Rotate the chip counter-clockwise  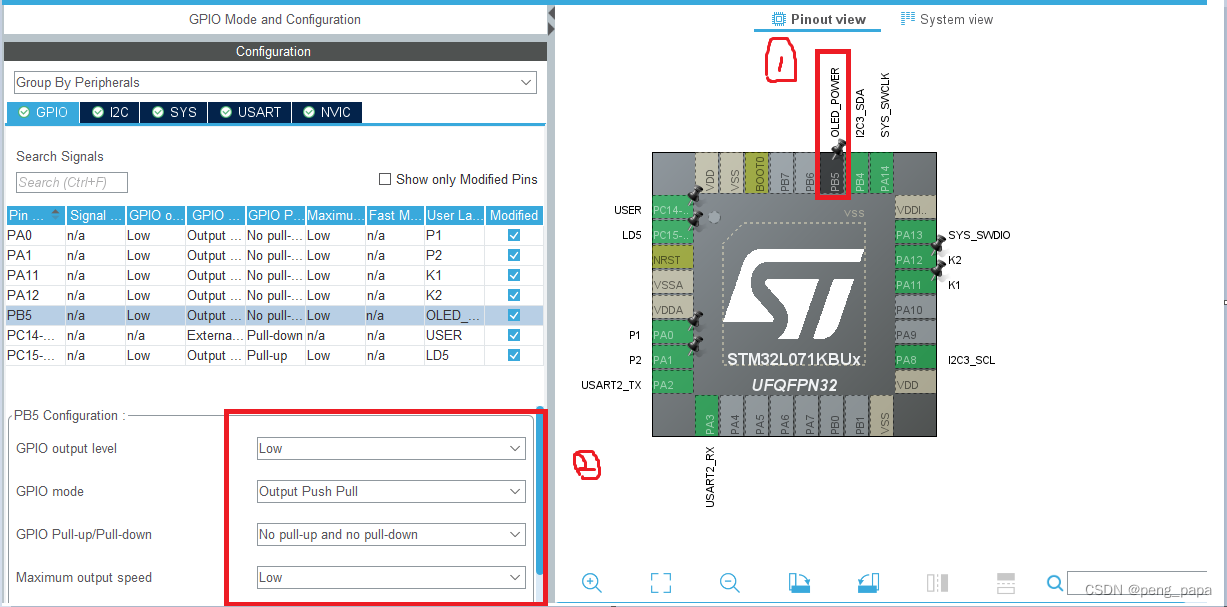[x=868, y=583]
